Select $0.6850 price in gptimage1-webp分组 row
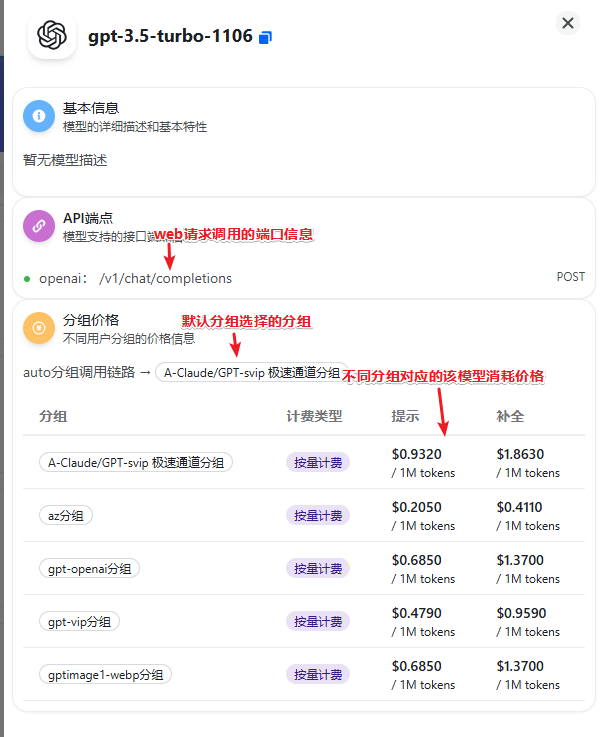Screen dimensions: 604x737 click(x=416, y=666)
